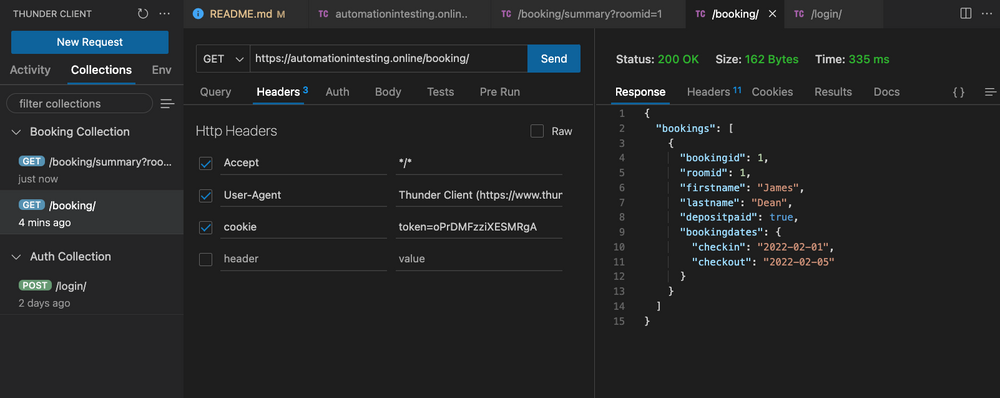Open the collections menu icon beside filter

pyautogui.click(x=167, y=103)
